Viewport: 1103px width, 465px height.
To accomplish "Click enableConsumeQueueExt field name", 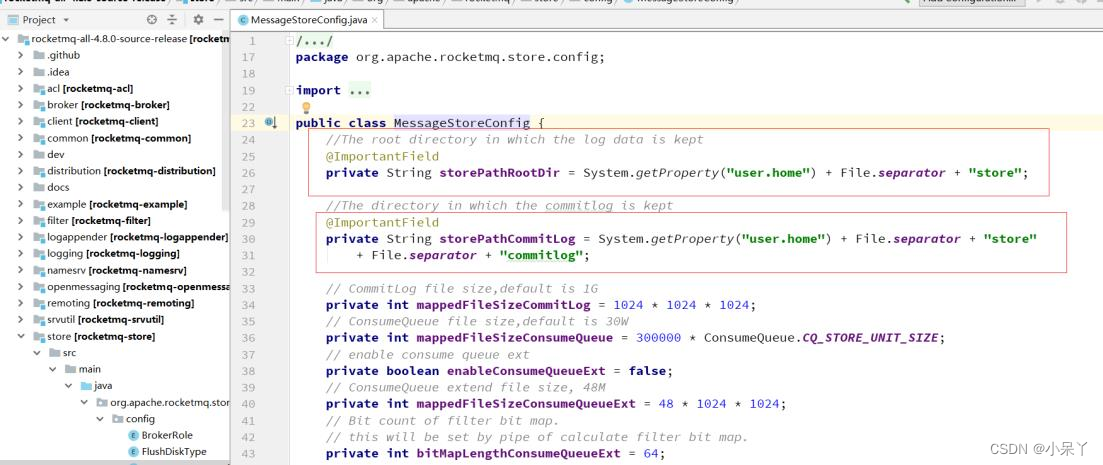I will tap(528, 371).
